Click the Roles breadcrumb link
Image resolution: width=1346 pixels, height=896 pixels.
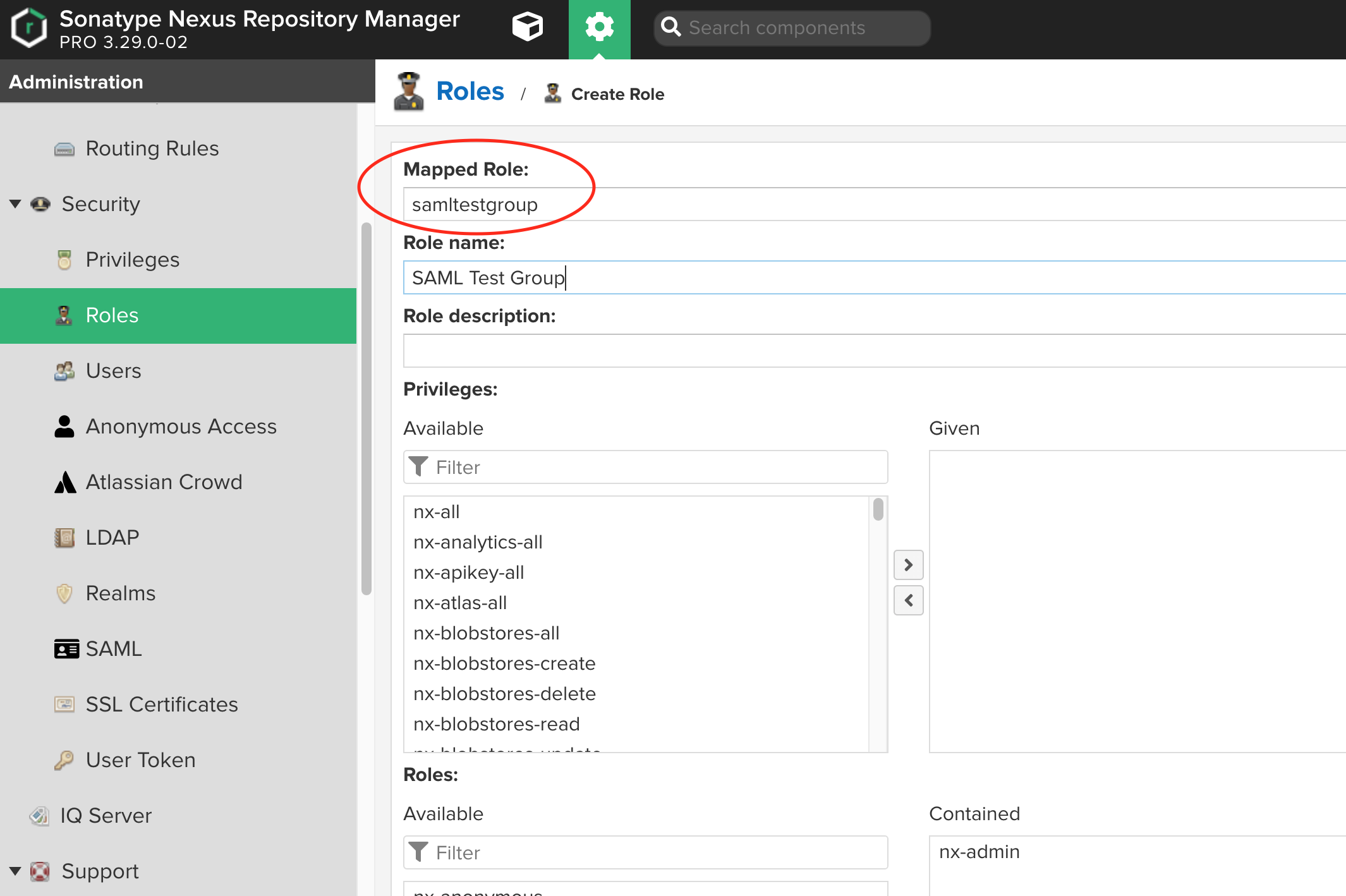click(x=470, y=92)
